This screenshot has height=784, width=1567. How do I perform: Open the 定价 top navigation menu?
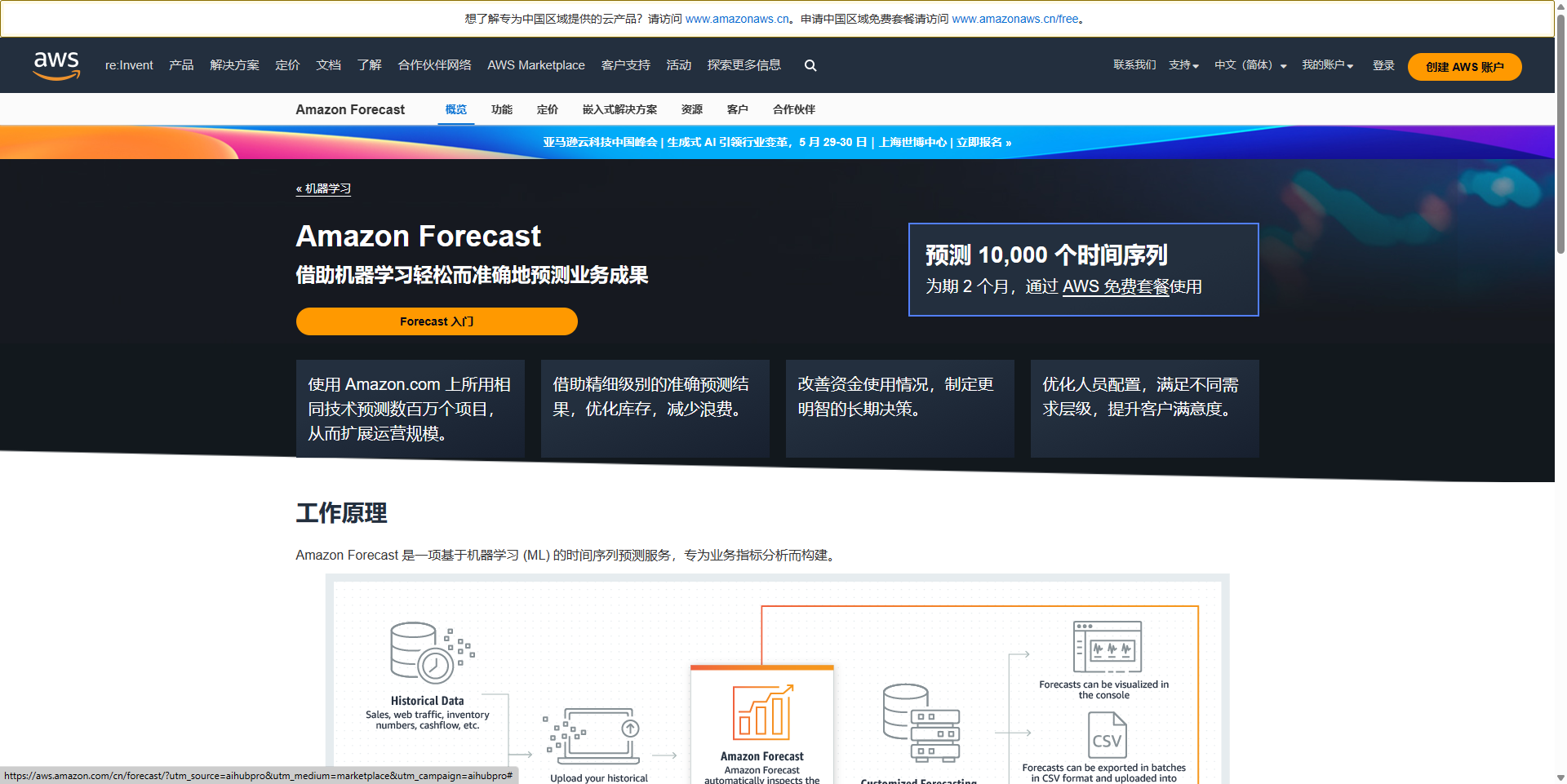(x=287, y=65)
